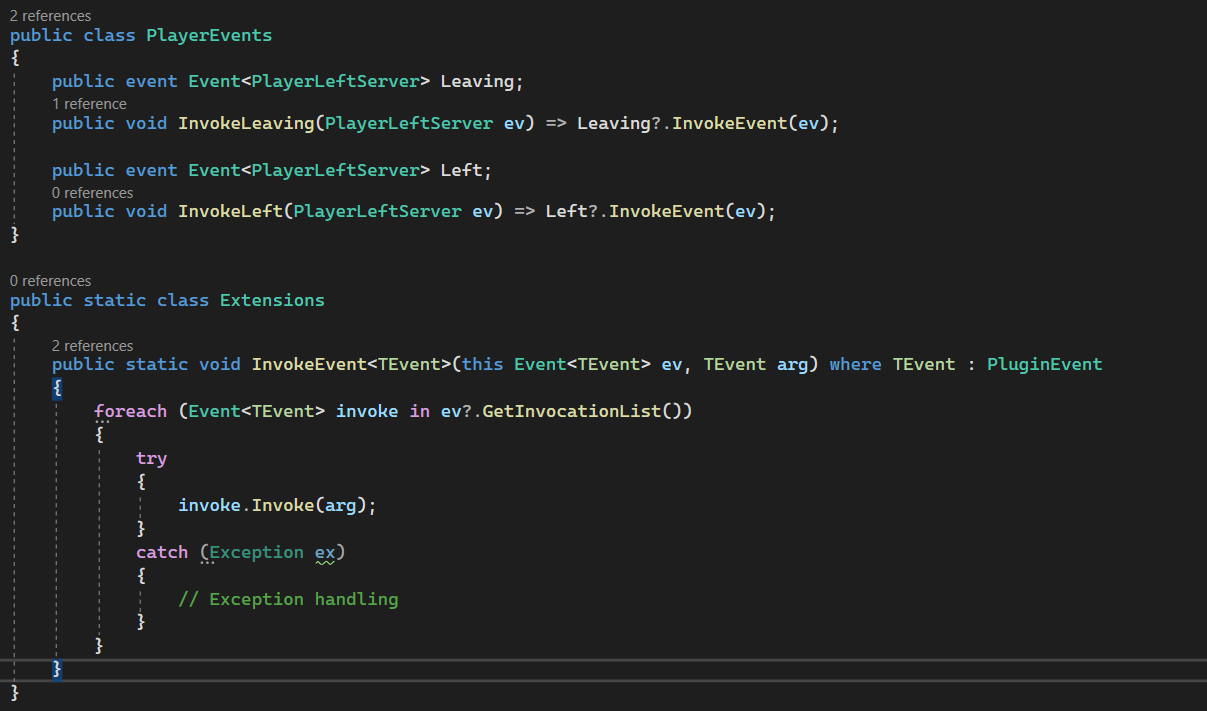Click the PluginEvent constraint type
The height and width of the screenshot is (711, 1207).
(1044, 364)
